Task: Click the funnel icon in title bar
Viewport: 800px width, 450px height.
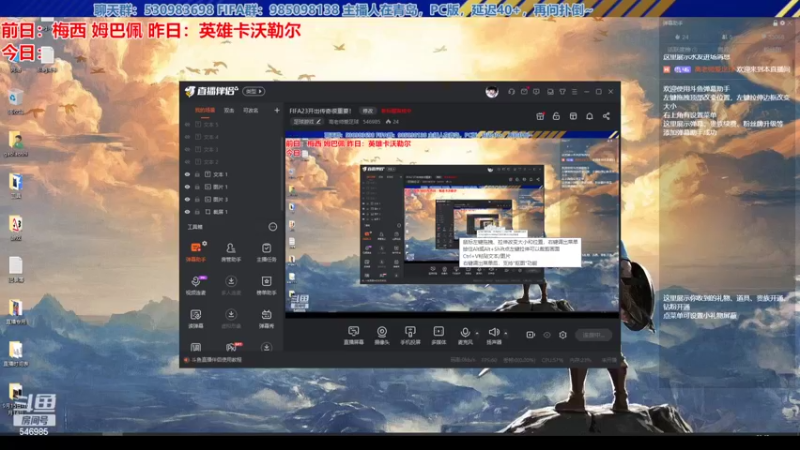Action: [562, 91]
